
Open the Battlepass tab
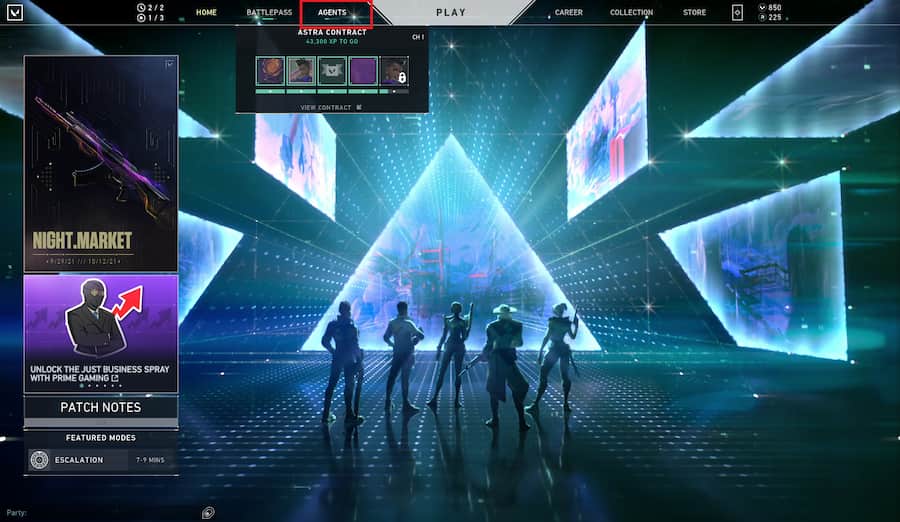pyautogui.click(x=269, y=12)
